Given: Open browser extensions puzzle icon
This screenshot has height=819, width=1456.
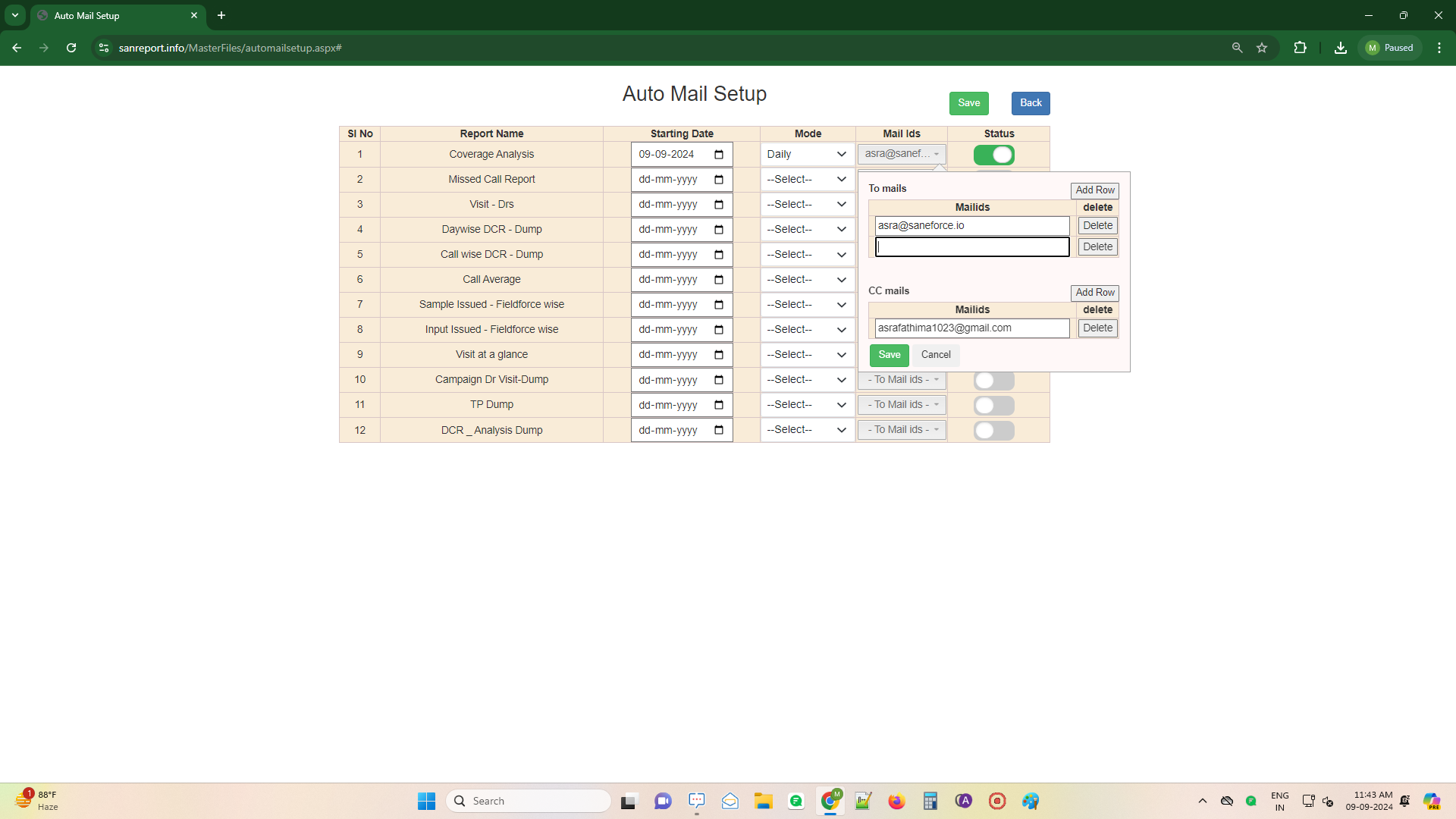Looking at the screenshot, I should [1300, 48].
